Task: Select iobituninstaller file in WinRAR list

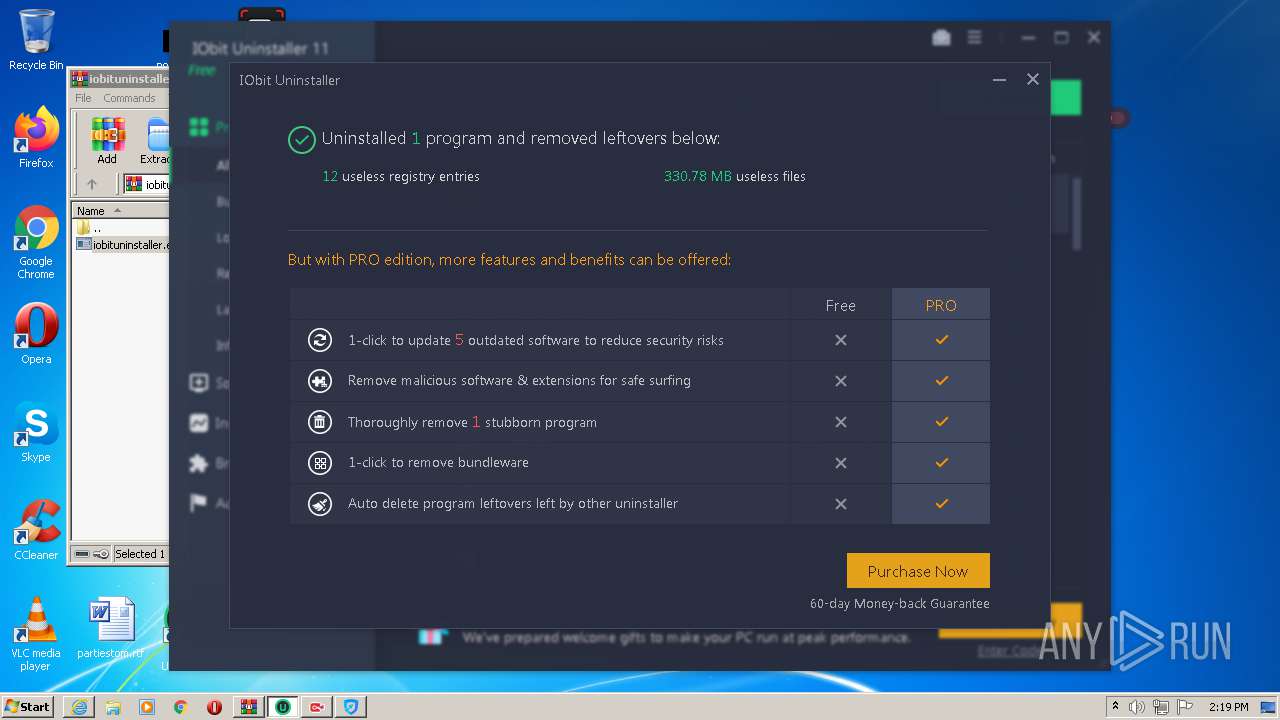Action: click(123, 244)
